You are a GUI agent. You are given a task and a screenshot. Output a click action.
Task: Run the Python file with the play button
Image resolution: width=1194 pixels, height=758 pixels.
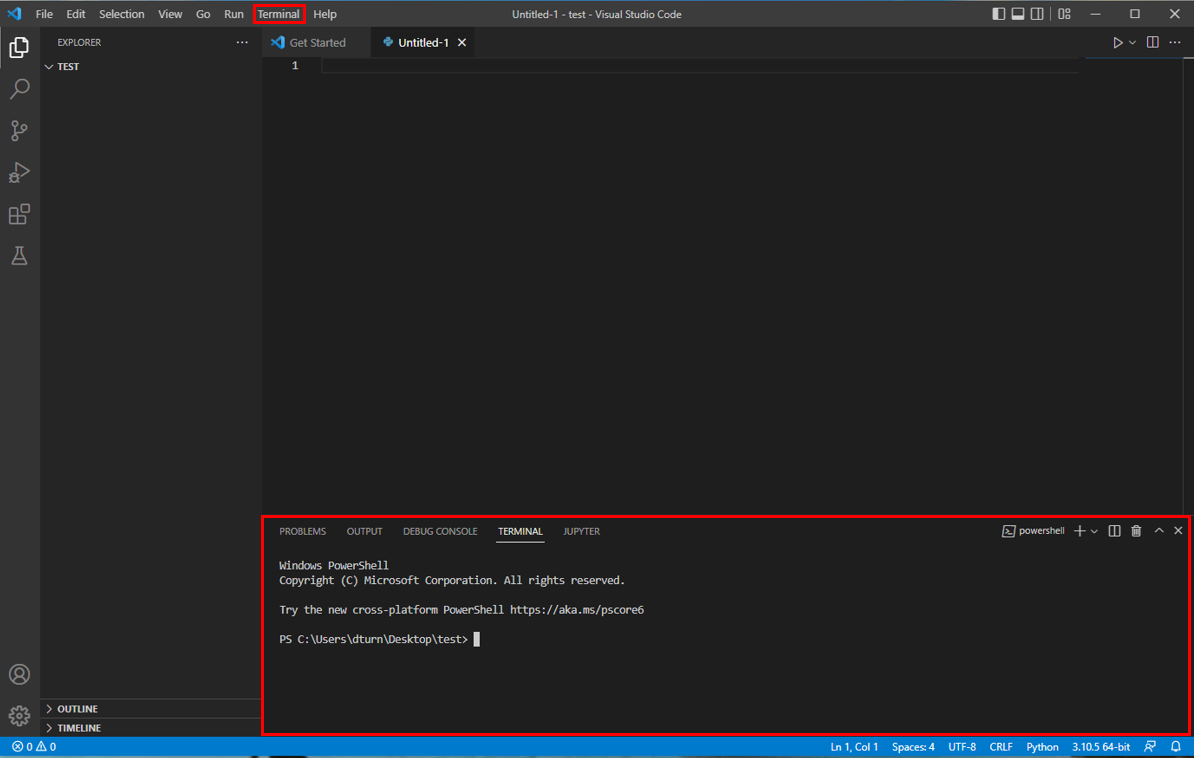pyautogui.click(x=1119, y=42)
